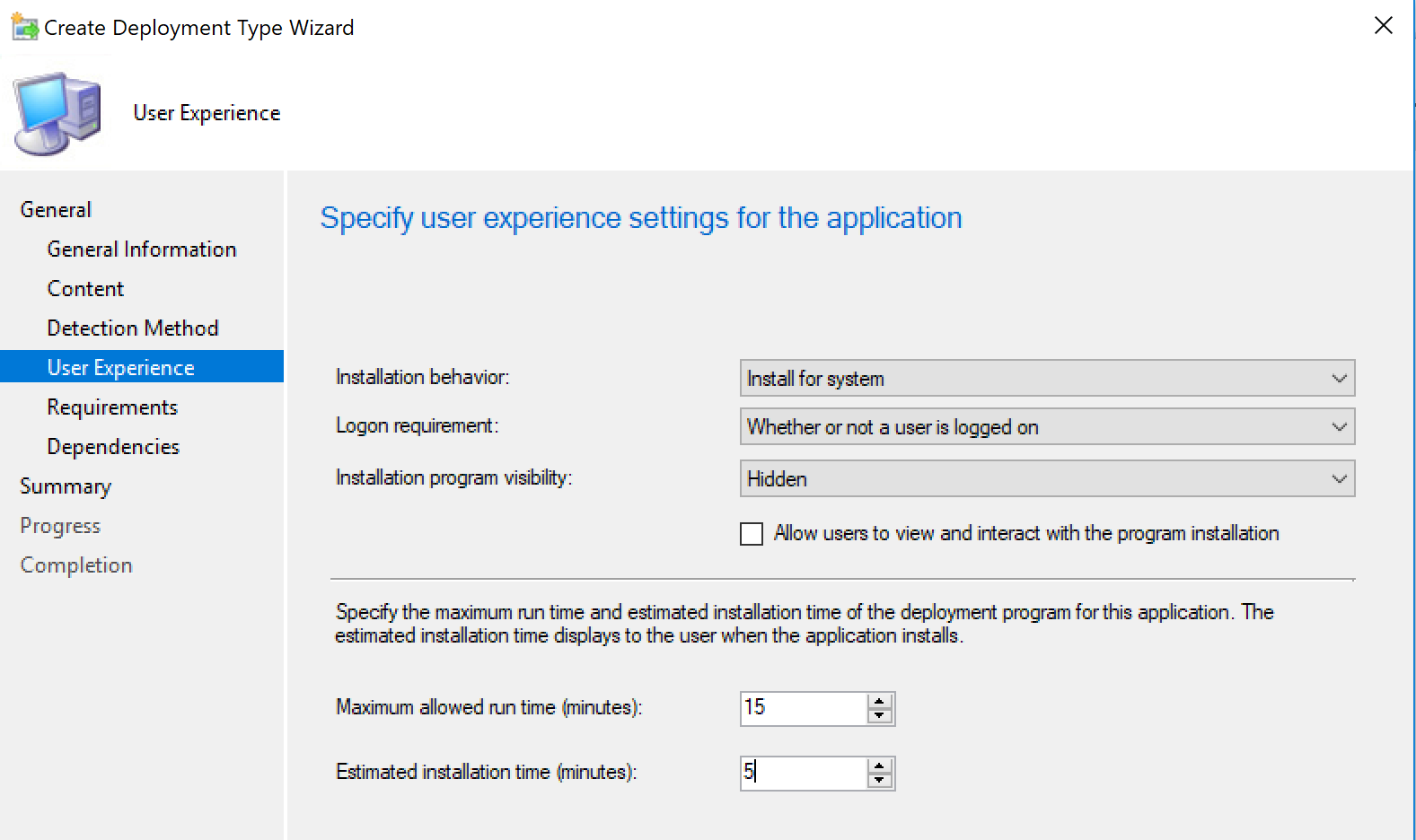Click the 'User Experience' header title
Image resolution: width=1416 pixels, height=840 pixels.
click(207, 113)
